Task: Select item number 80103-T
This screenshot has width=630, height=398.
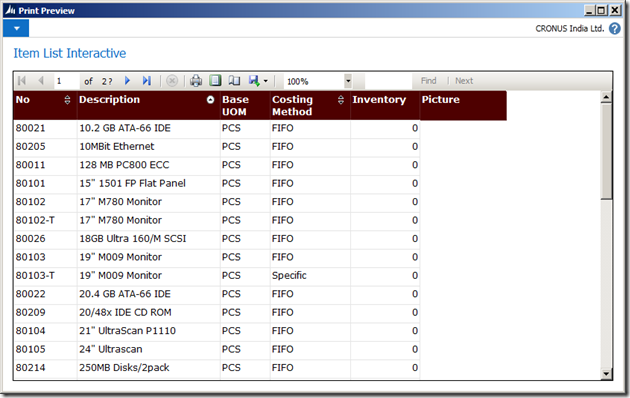Action: pos(35,276)
